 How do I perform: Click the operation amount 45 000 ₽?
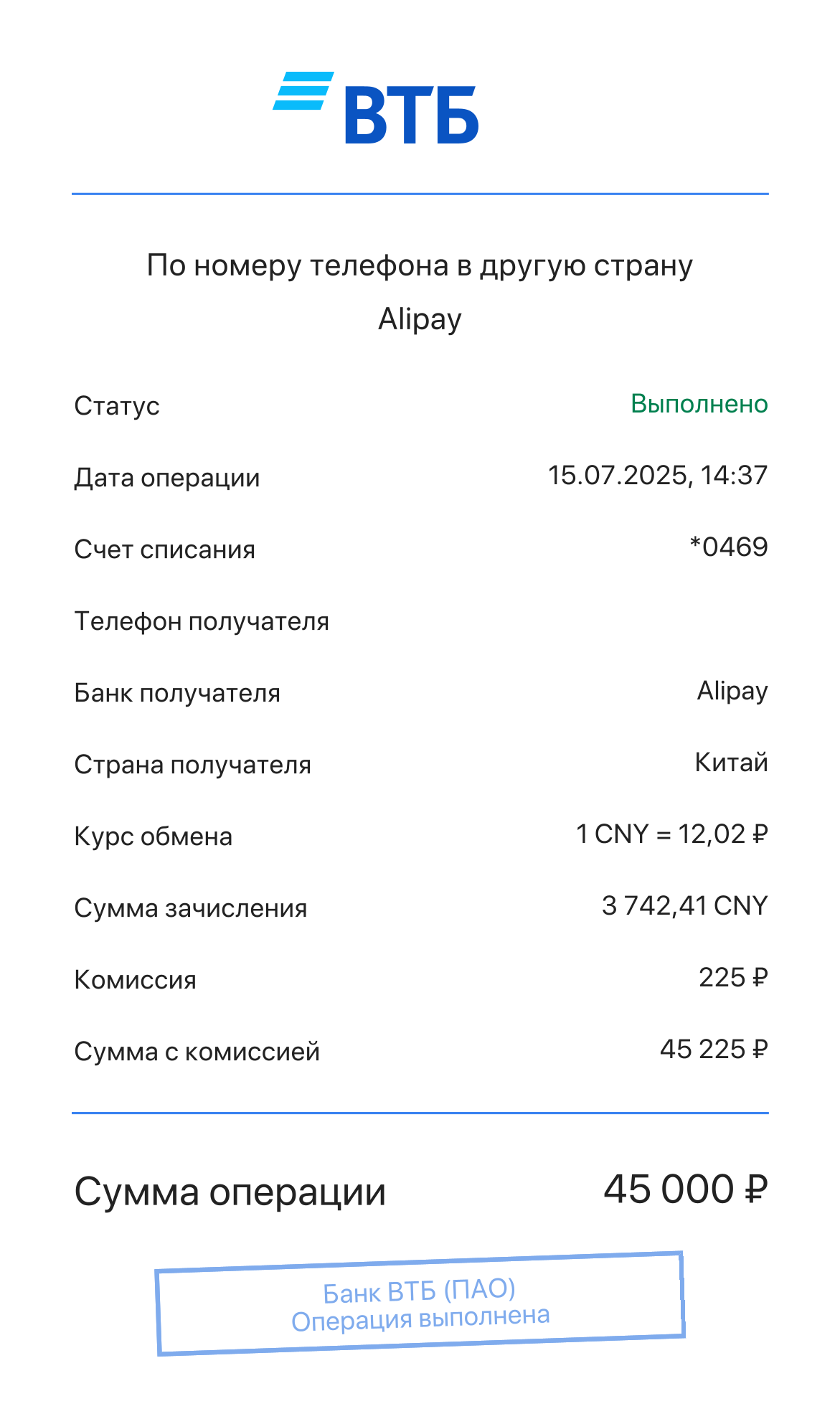685,1189
